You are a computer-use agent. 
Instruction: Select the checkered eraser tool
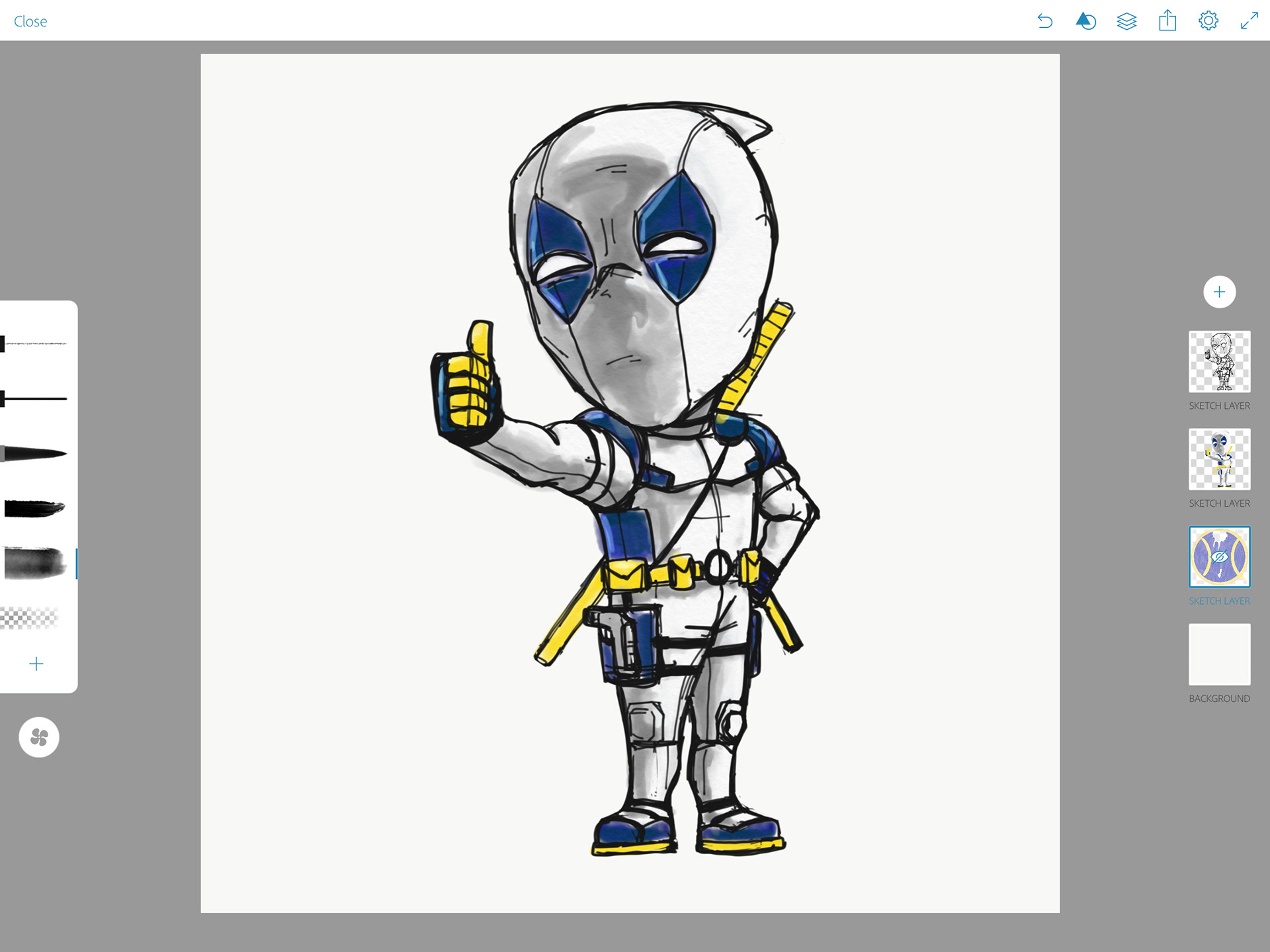(30, 618)
